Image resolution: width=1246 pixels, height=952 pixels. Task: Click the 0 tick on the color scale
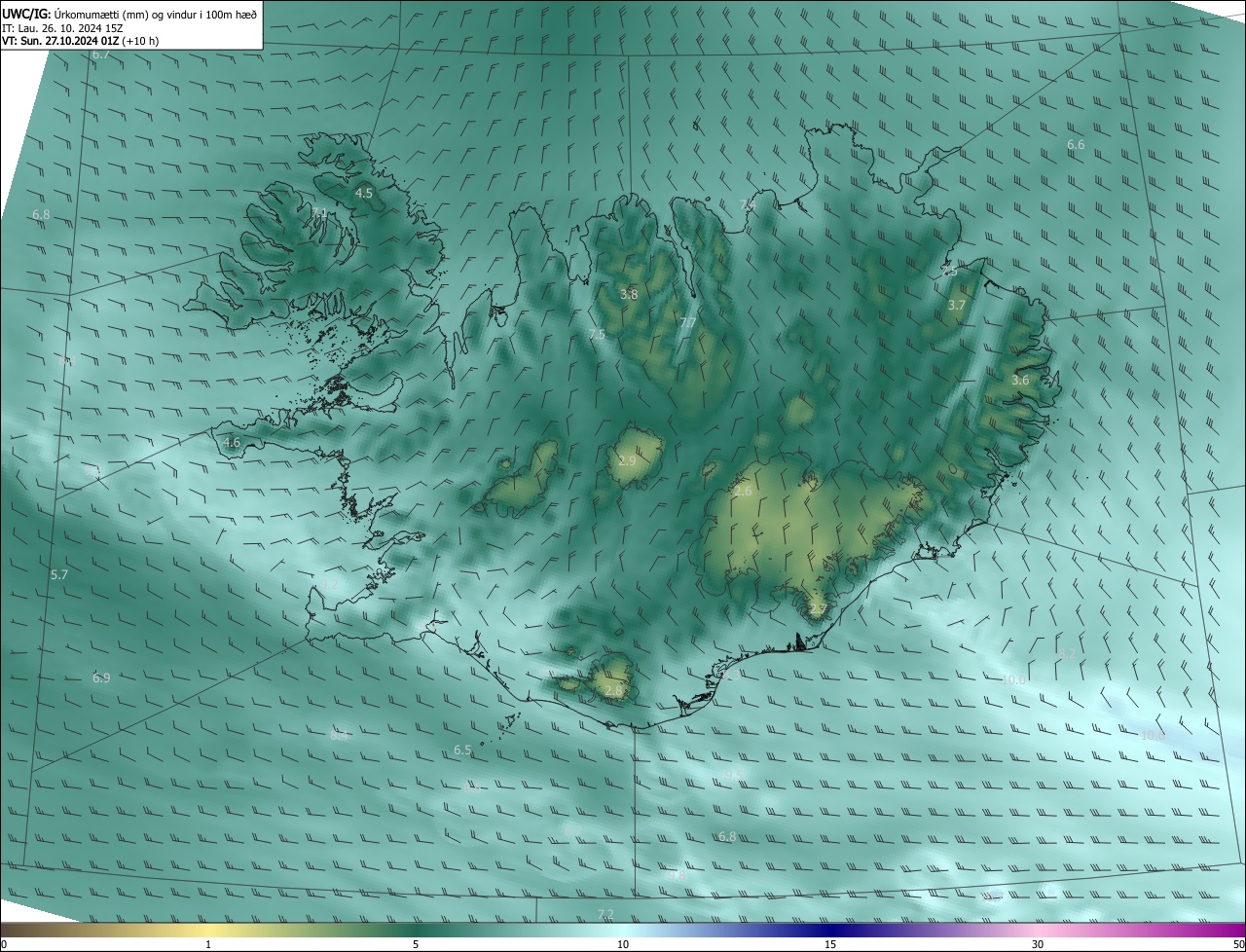[x=4, y=944]
